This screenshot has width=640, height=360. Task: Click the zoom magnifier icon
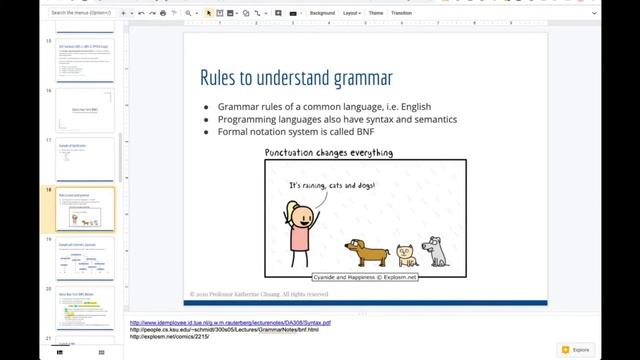188,13
